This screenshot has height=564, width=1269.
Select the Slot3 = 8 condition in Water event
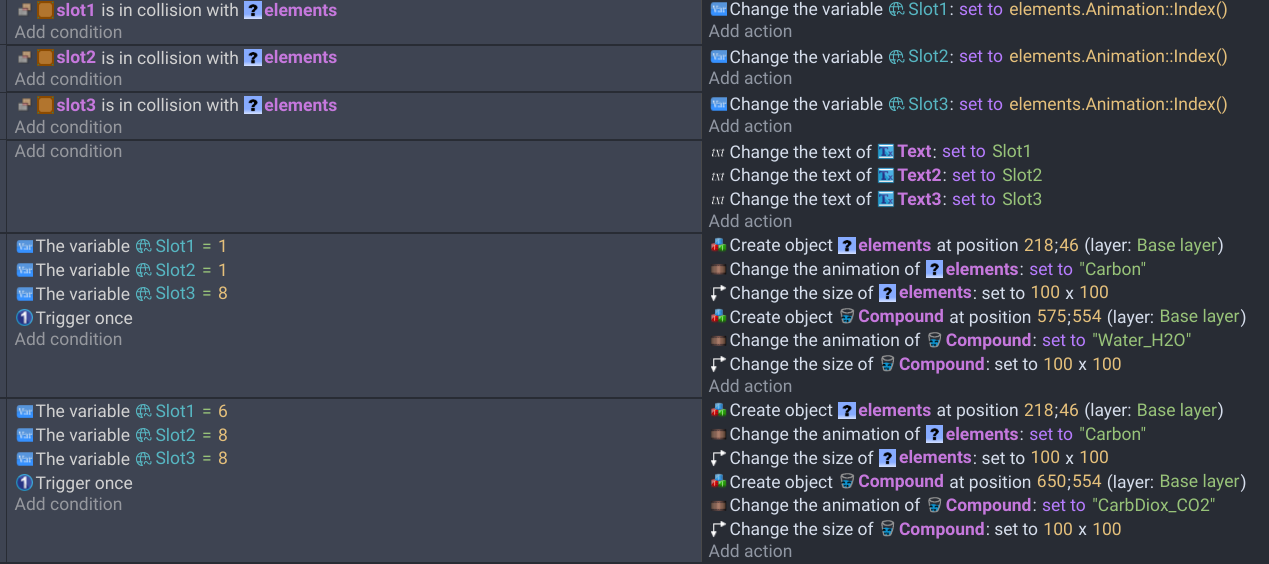122,294
